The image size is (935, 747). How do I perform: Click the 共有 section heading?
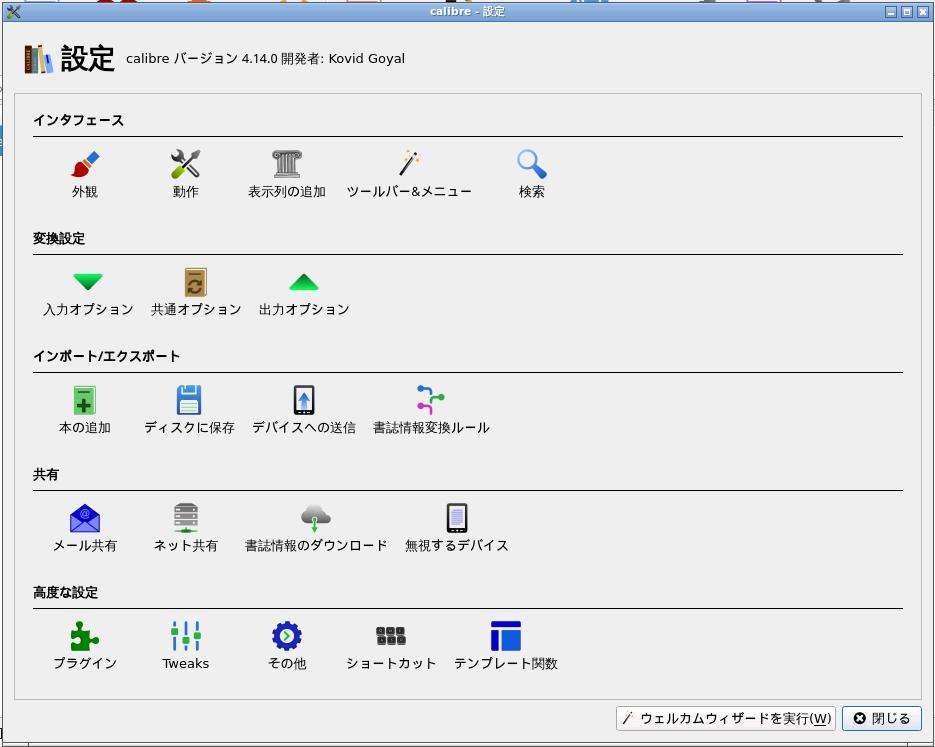46,475
